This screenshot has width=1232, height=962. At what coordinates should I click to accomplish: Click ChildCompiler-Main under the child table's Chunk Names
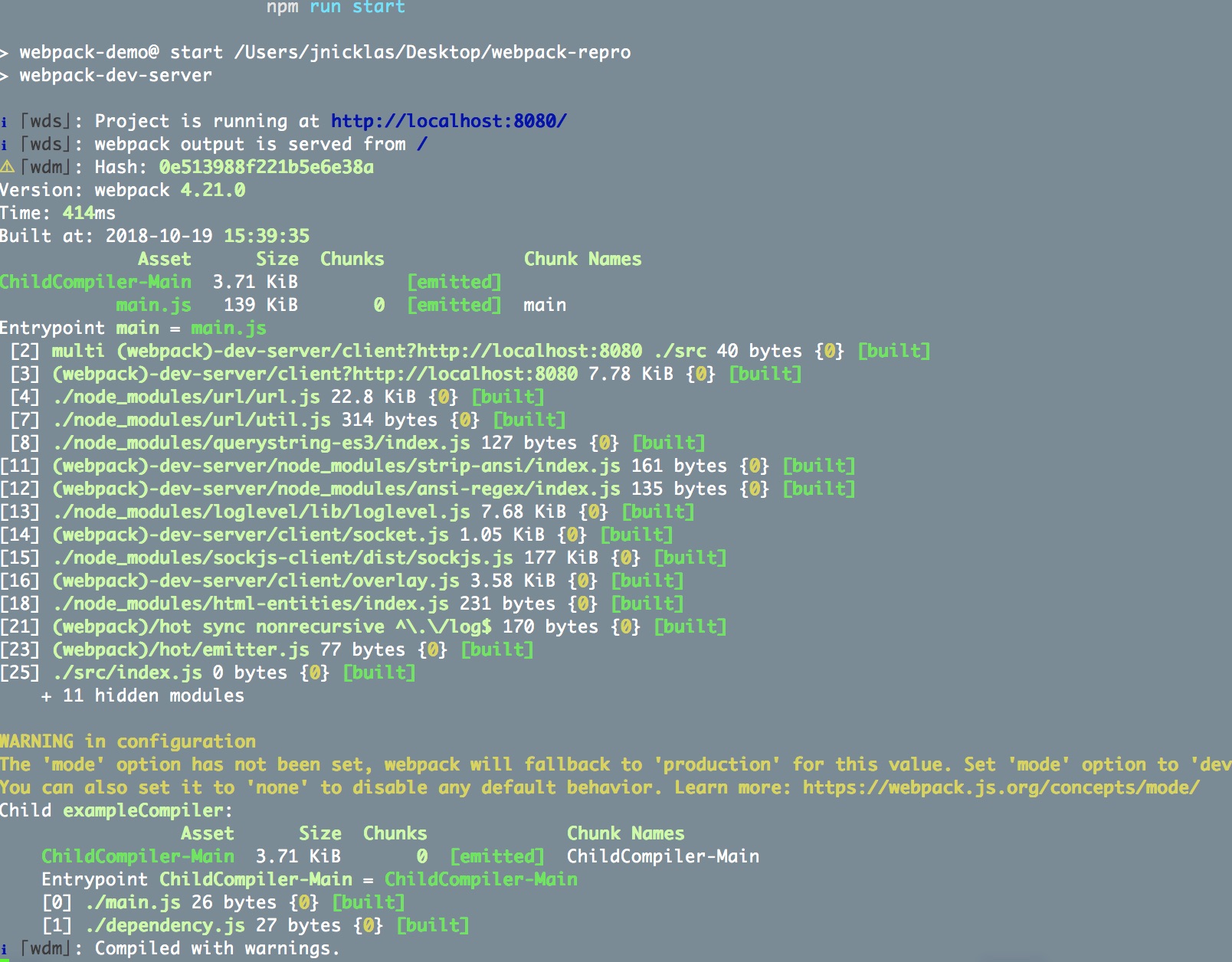tap(663, 856)
